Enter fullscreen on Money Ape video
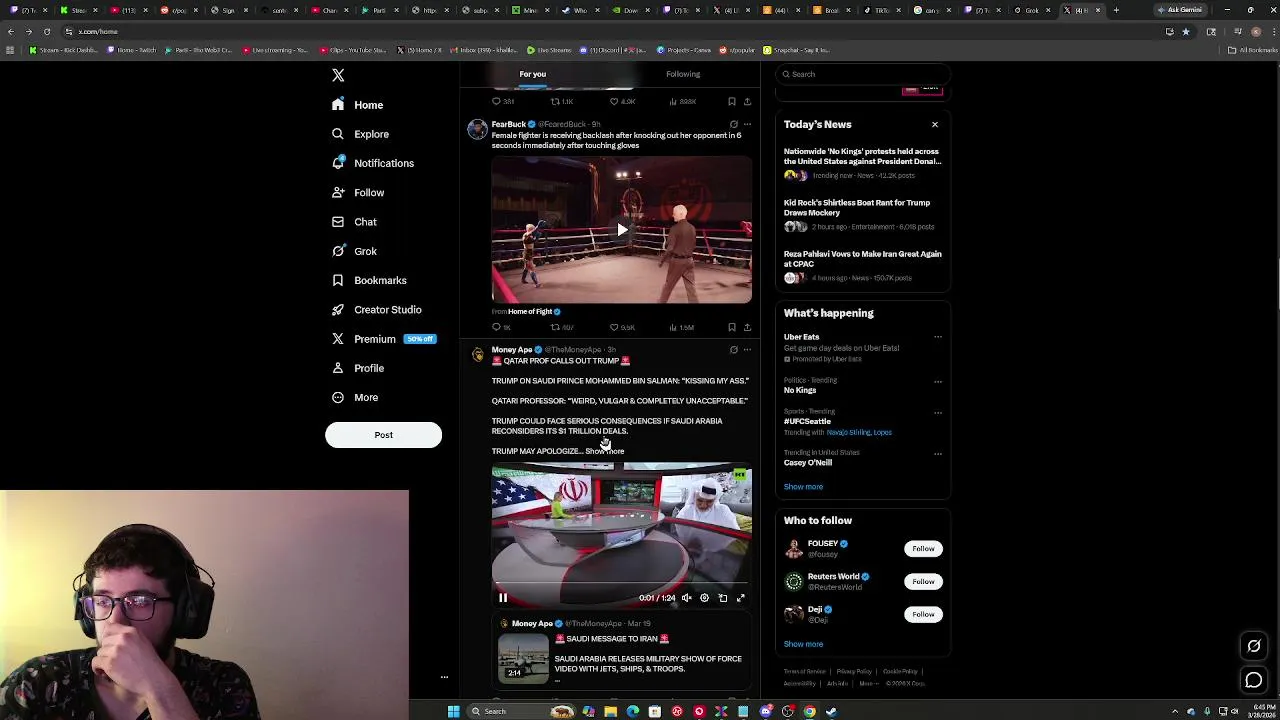Image resolution: width=1280 pixels, height=720 pixels. (741, 598)
